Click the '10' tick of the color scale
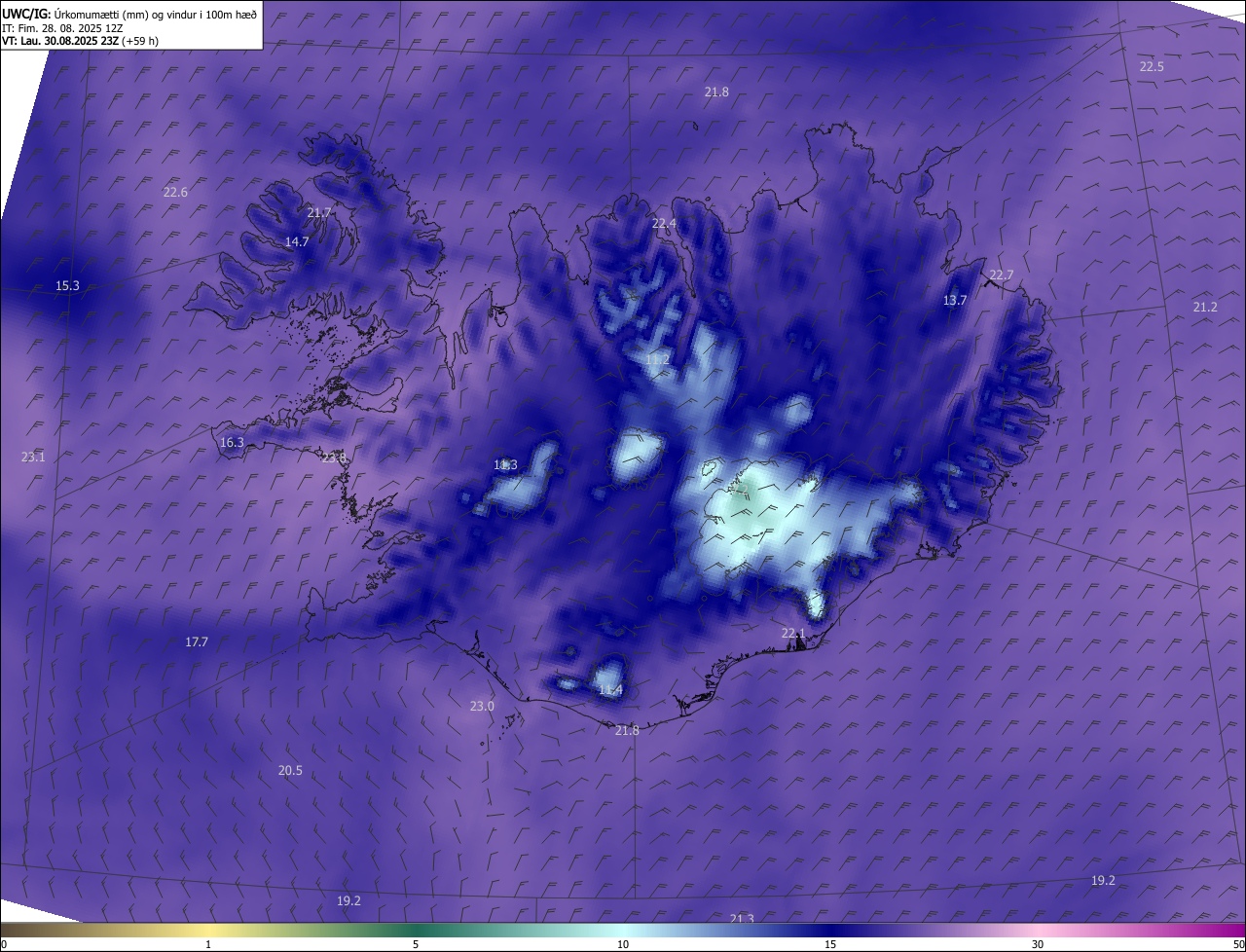 pyautogui.click(x=623, y=944)
